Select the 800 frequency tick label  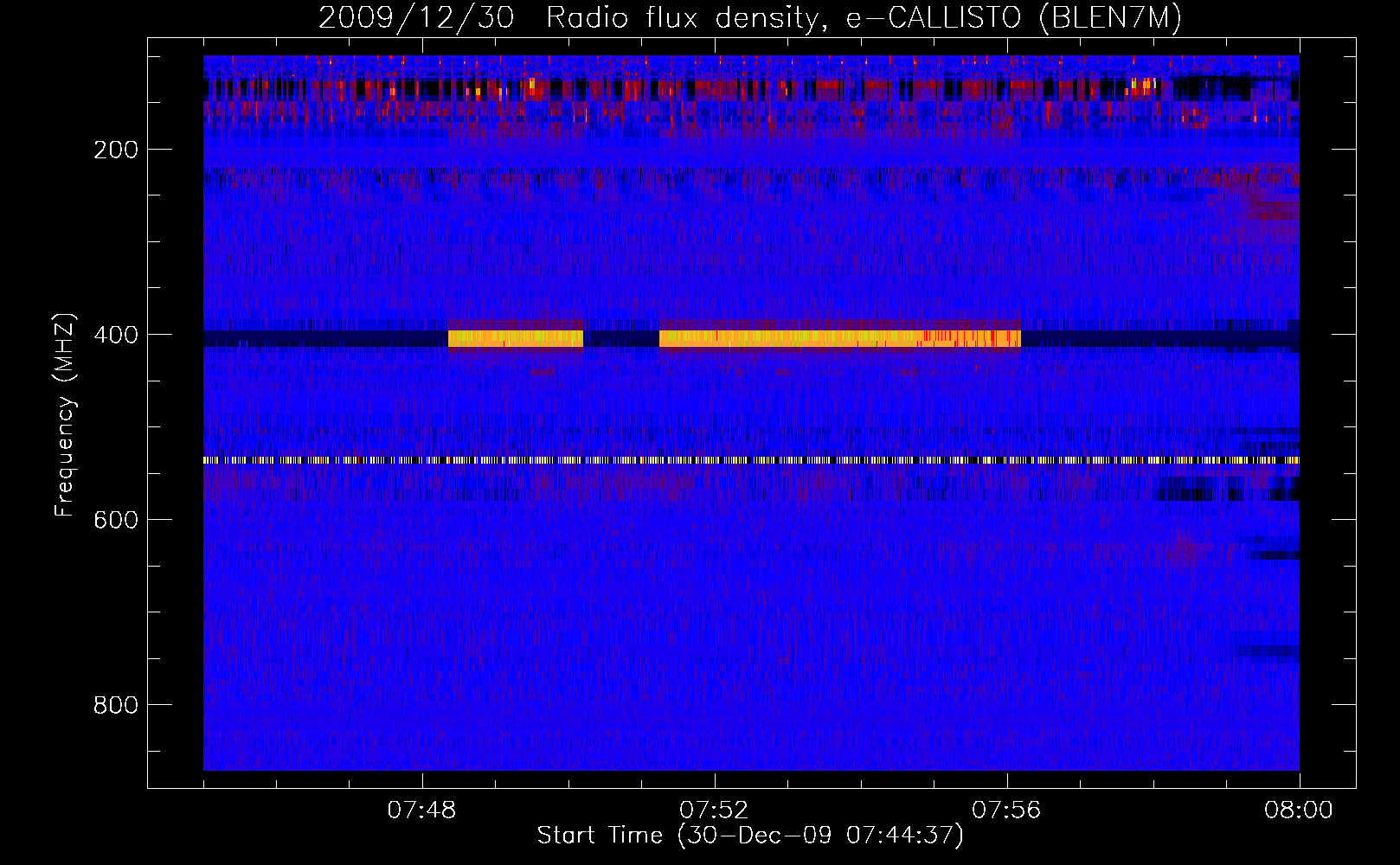click(x=116, y=705)
